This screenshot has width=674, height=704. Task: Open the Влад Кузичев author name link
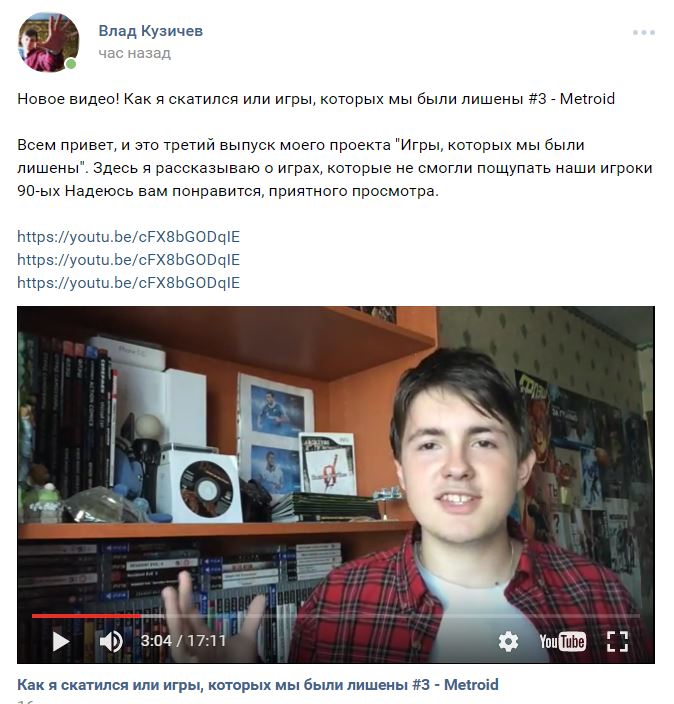click(x=150, y=31)
